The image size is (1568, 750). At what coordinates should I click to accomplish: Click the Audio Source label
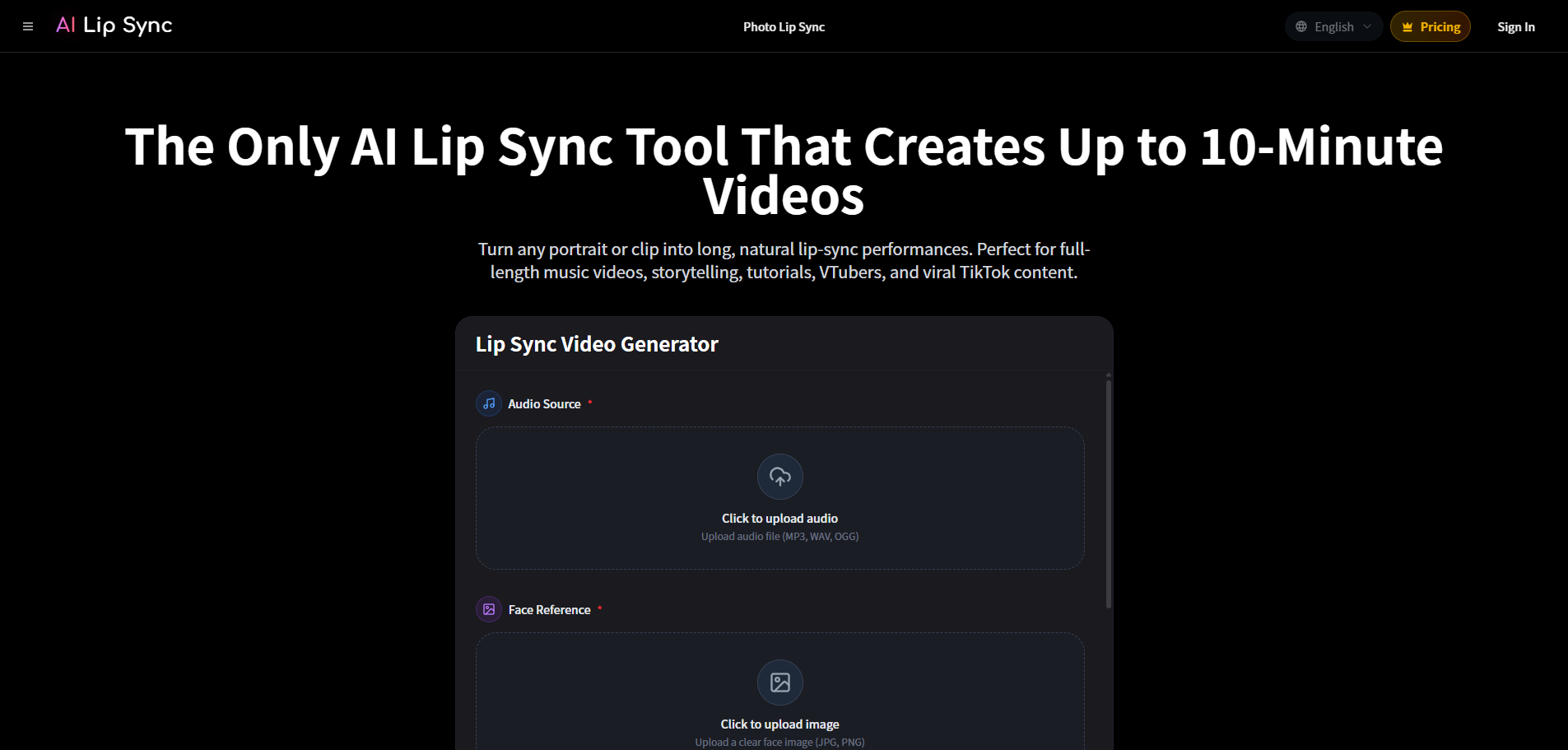pyautogui.click(x=544, y=404)
